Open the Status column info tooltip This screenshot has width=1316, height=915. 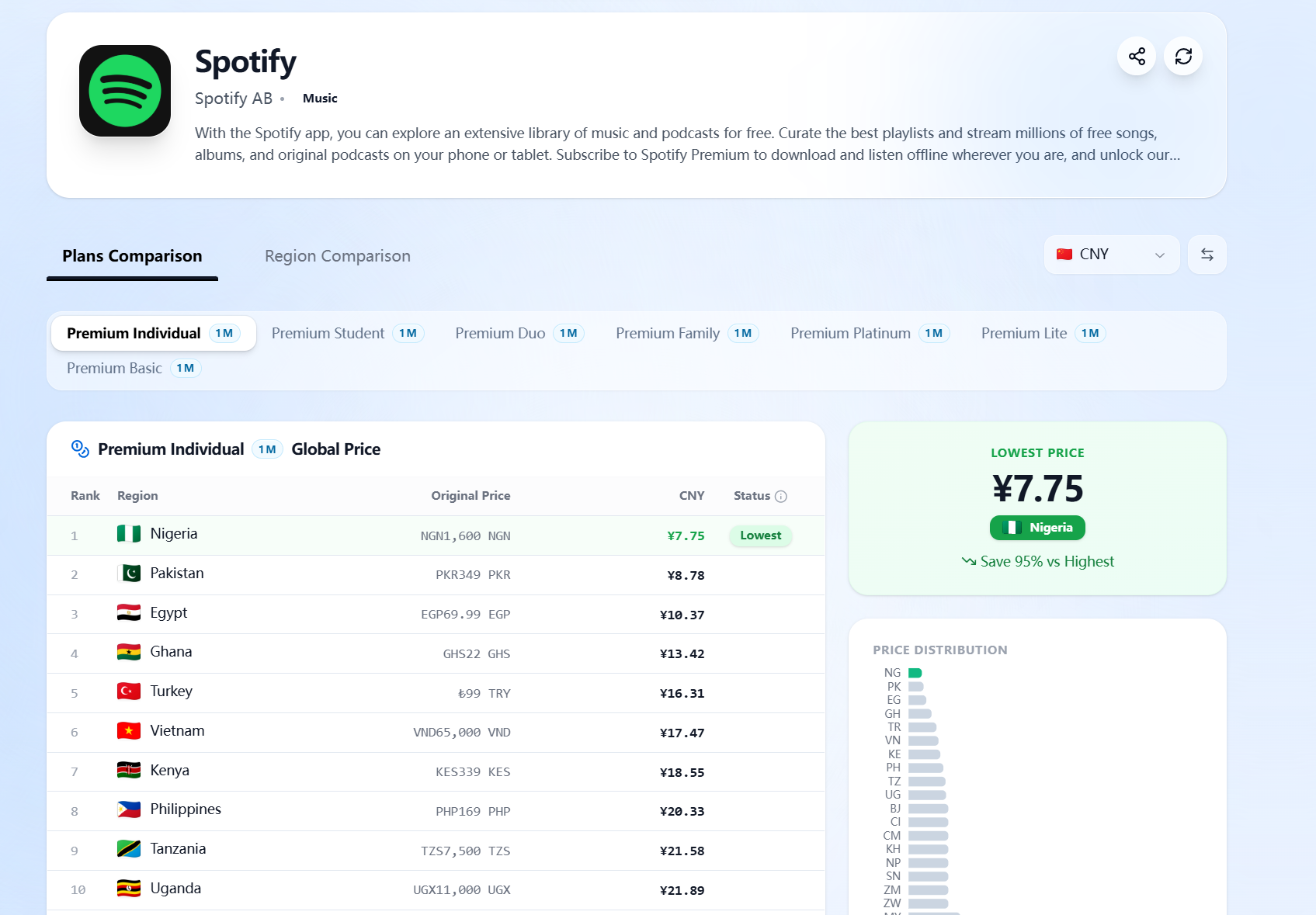781,497
